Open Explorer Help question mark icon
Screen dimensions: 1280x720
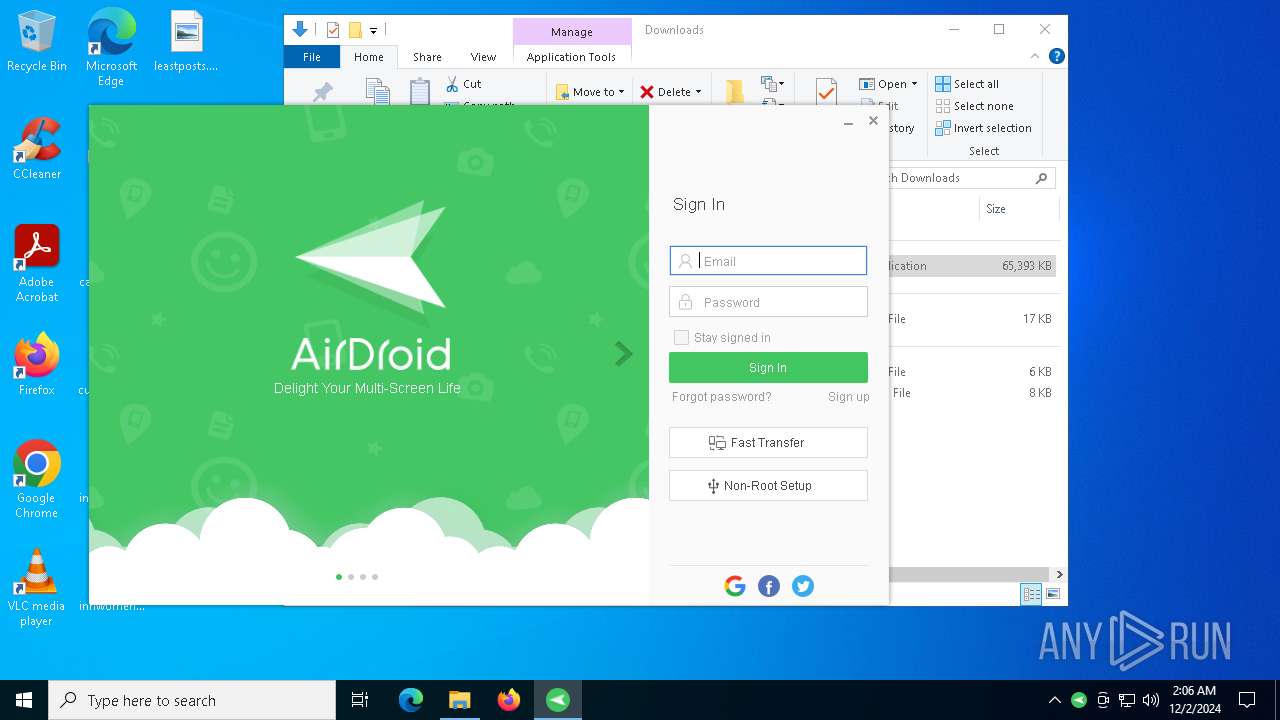tap(1057, 56)
